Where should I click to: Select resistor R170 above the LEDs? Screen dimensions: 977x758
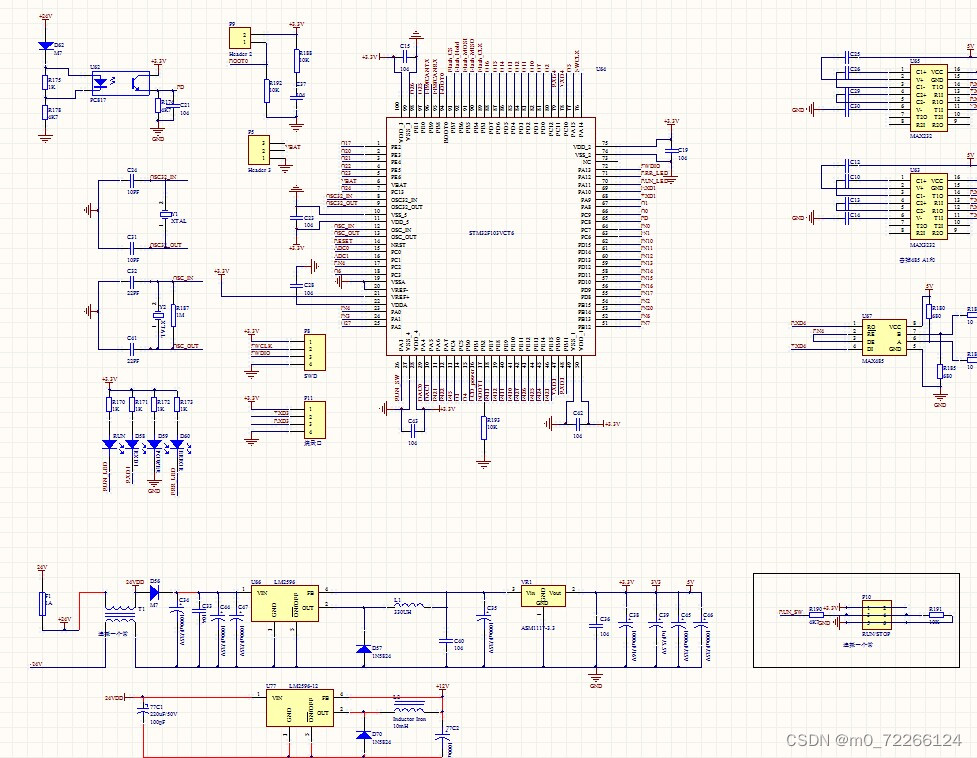(x=109, y=403)
